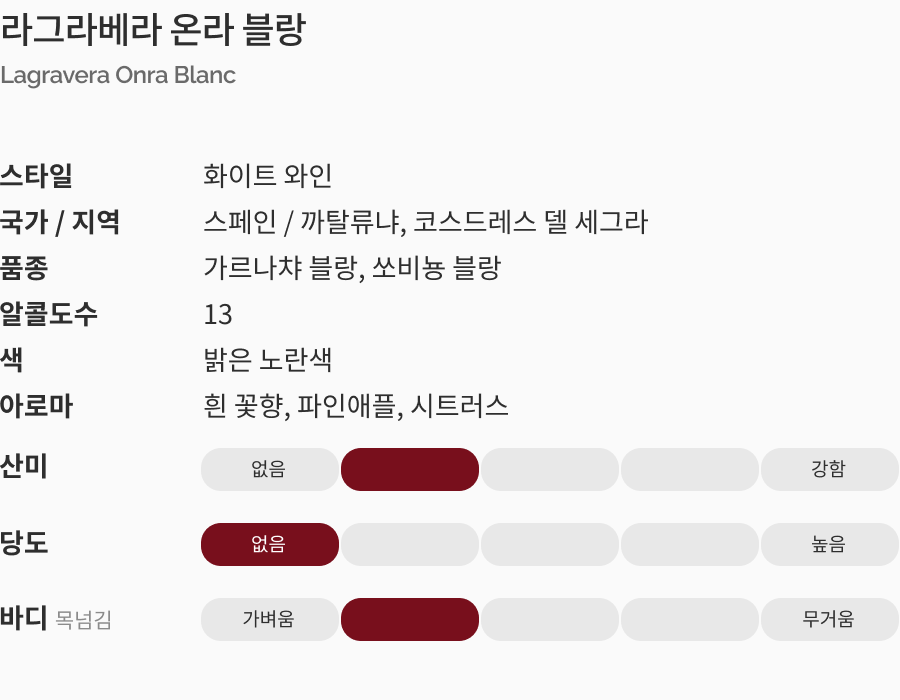The height and width of the screenshot is (700, 900).
Task: Click the filled dark red 산미 segment
Action: coord(410,470)
